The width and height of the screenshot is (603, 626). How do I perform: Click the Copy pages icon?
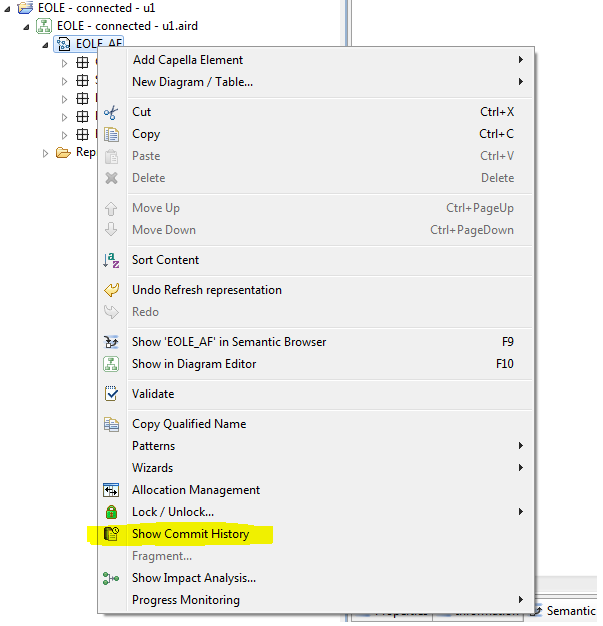pyautogui.click(x=112, y=134)
